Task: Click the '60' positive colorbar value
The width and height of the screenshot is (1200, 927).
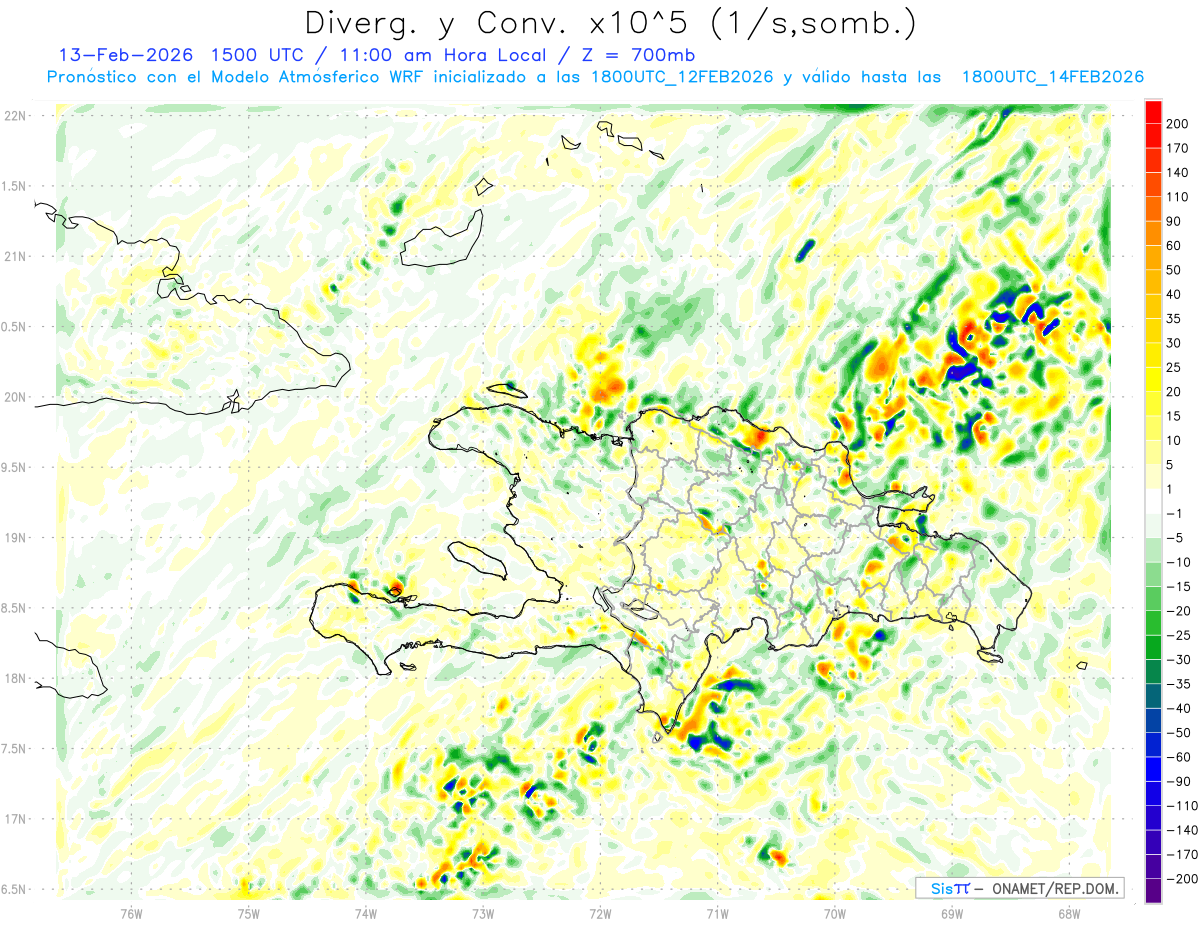Action: point(1175,246)
